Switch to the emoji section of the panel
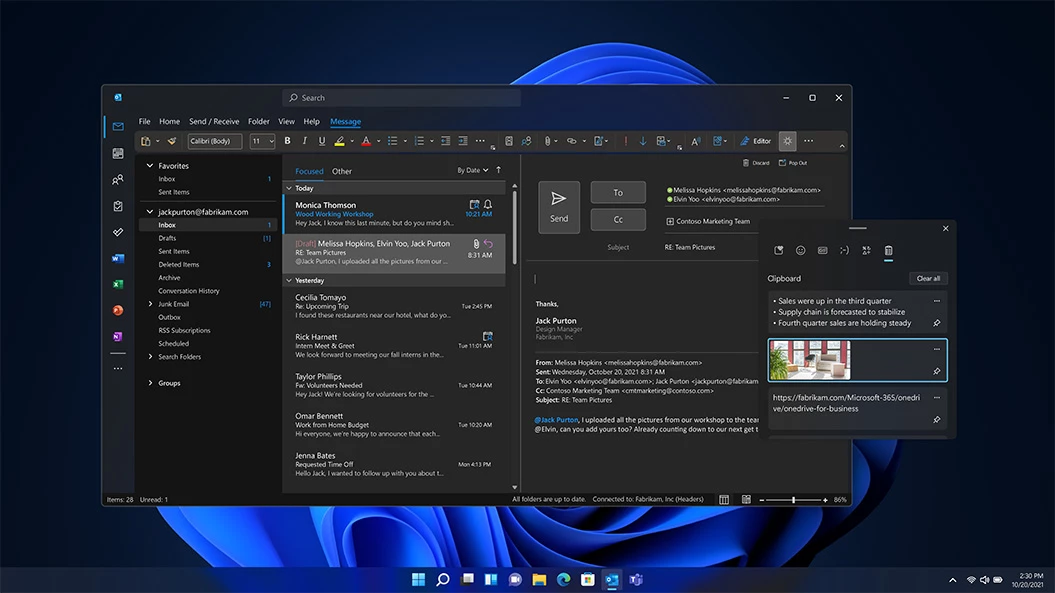 800,251
